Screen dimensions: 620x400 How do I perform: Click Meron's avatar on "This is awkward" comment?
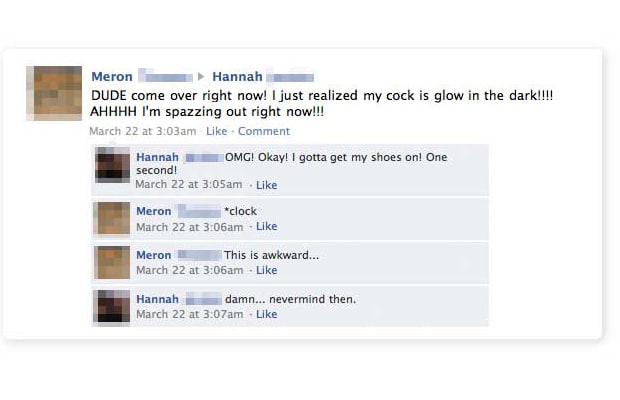[x=113, y=262]
